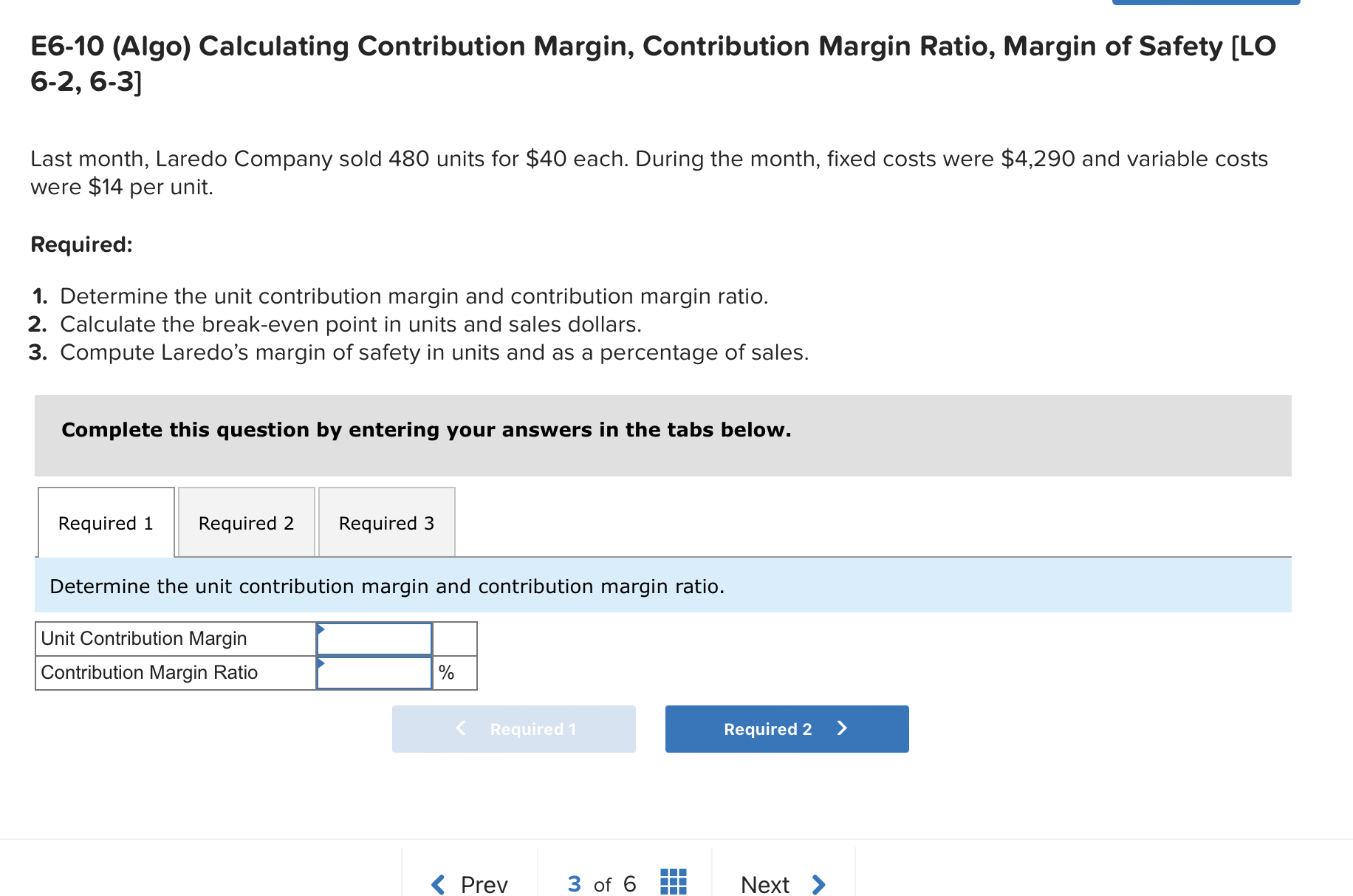Viewport: 1353px width, 896px height.
Task: Click Next to advance to question 4
Action: [764, 883]
